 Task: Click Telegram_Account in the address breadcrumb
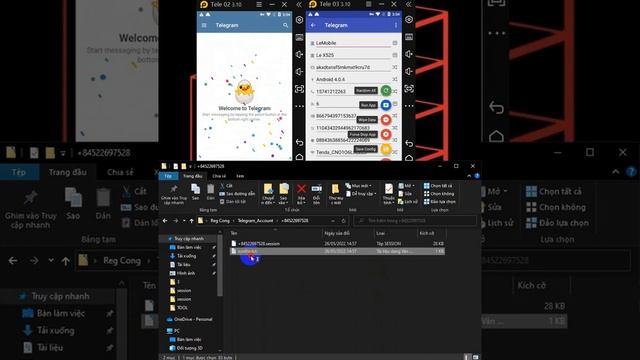pyautogui.click(x=256, y=220)
